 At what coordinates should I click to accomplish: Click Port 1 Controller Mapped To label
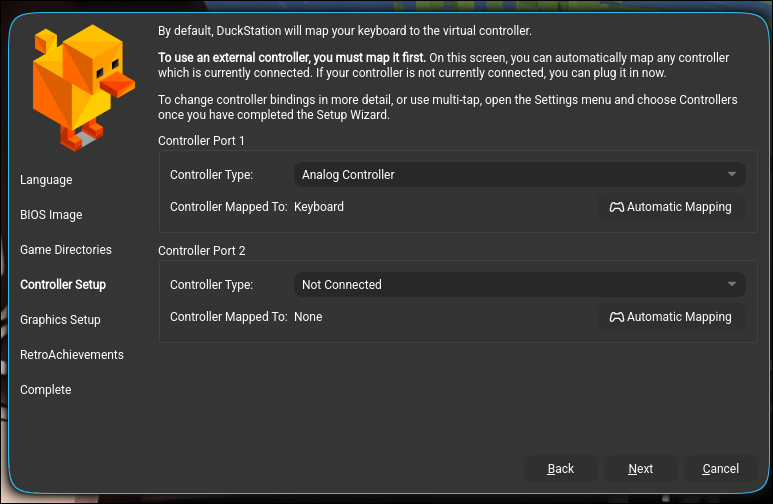pos(229,207)
